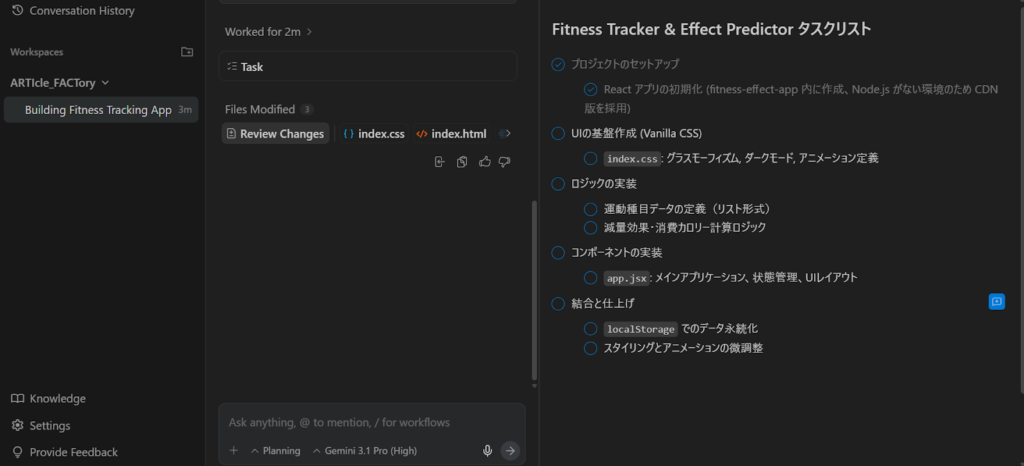Viewport: 1024px width, 466px height.
Task: Click the thumbs up feedback icon
Action: [485, 162]
